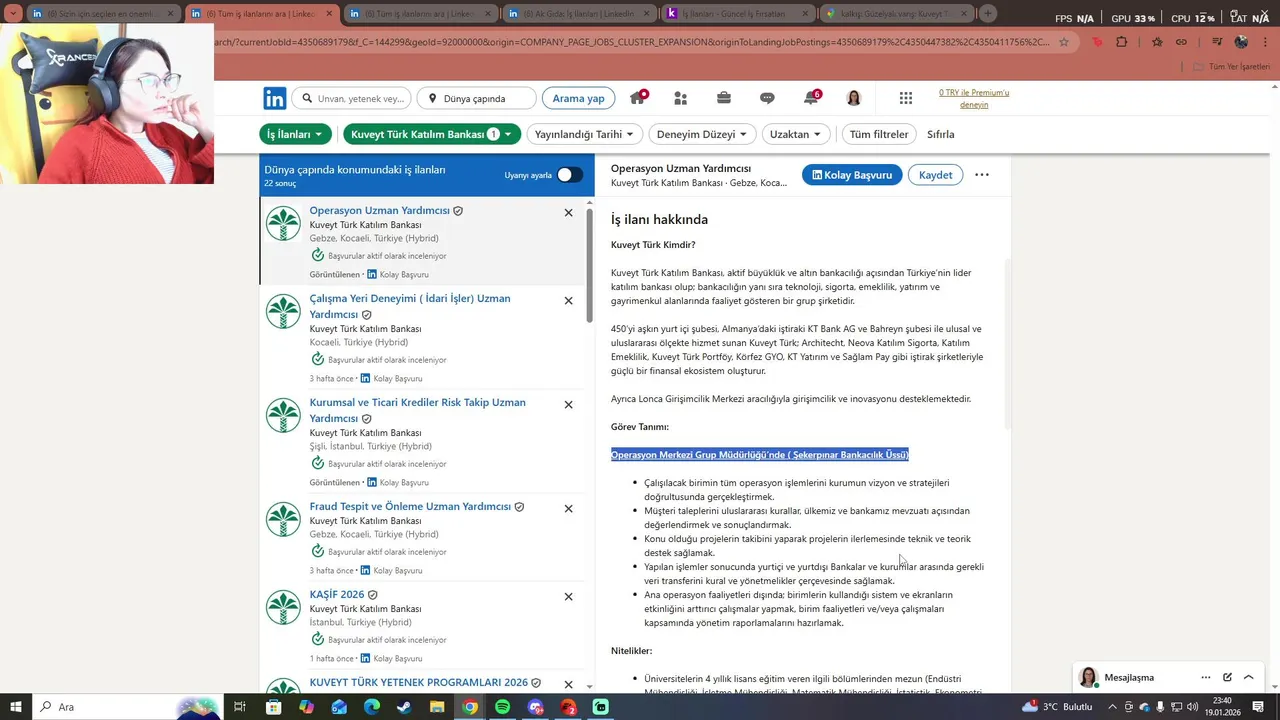Image resolution: width=1280 pixels, height=720 pixels.
Task: Open the 0 TRY Premium trial link
Action: (x=974, y=98)
